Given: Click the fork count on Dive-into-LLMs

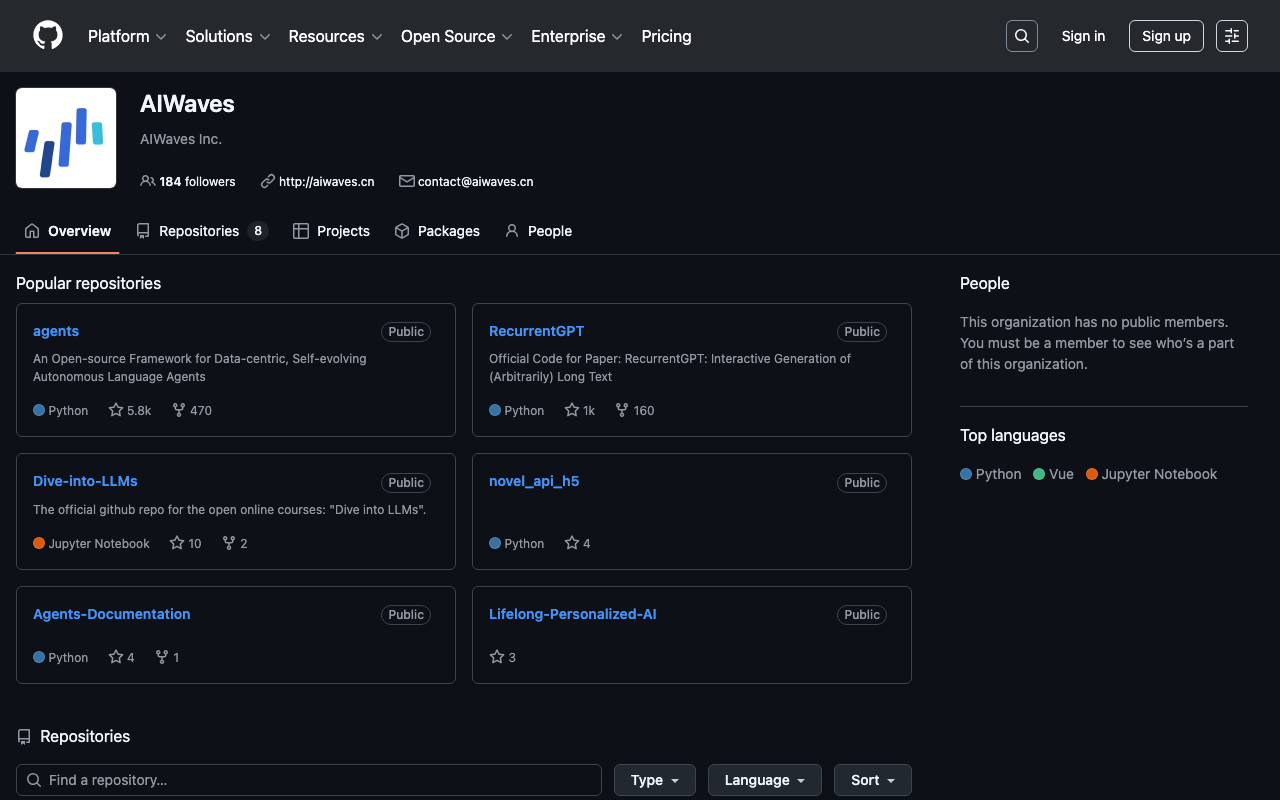Looking at the screenshot, I should 235,543.
